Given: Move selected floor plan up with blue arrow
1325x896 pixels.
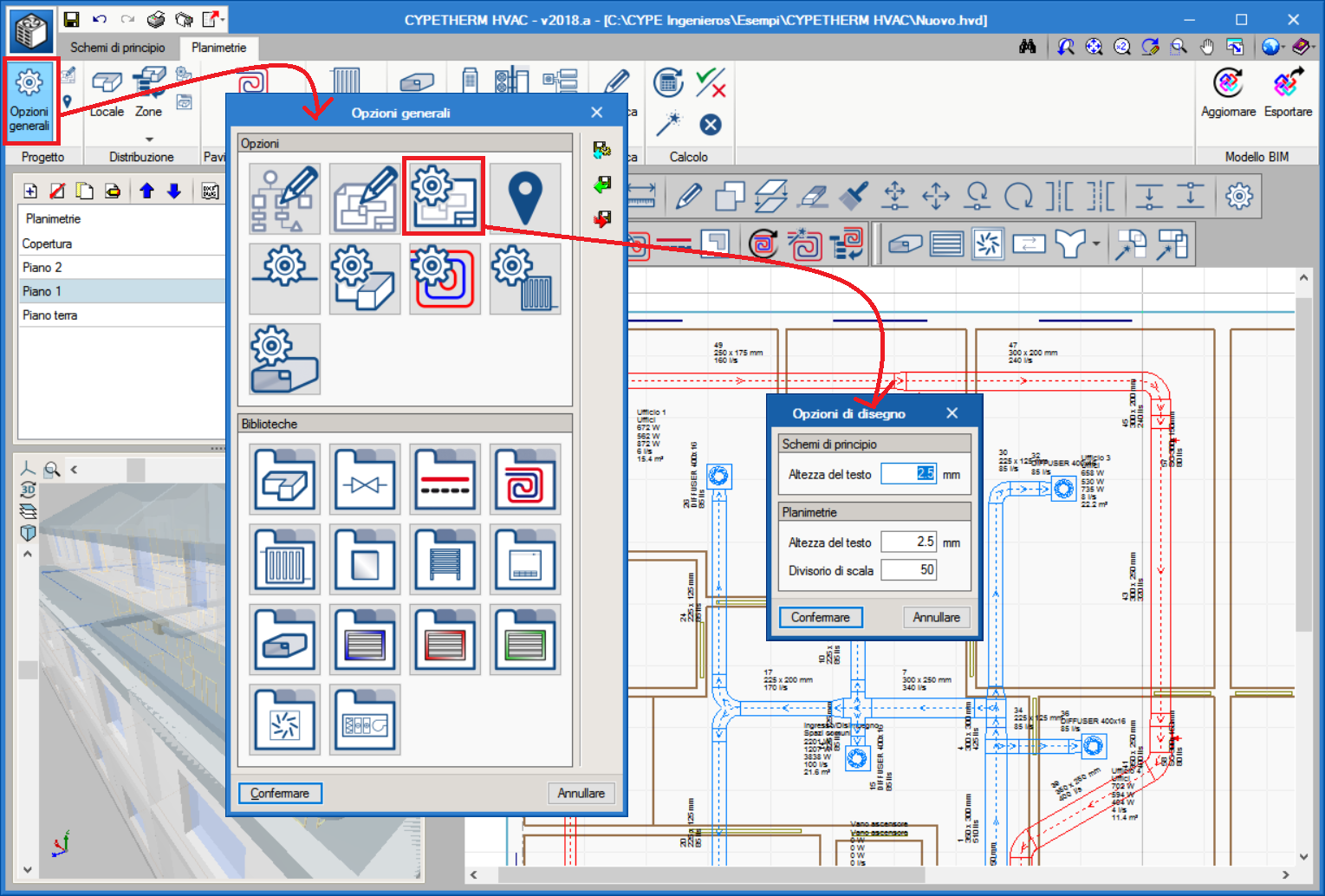Looking at the screenshot, I should coord(146,191).
